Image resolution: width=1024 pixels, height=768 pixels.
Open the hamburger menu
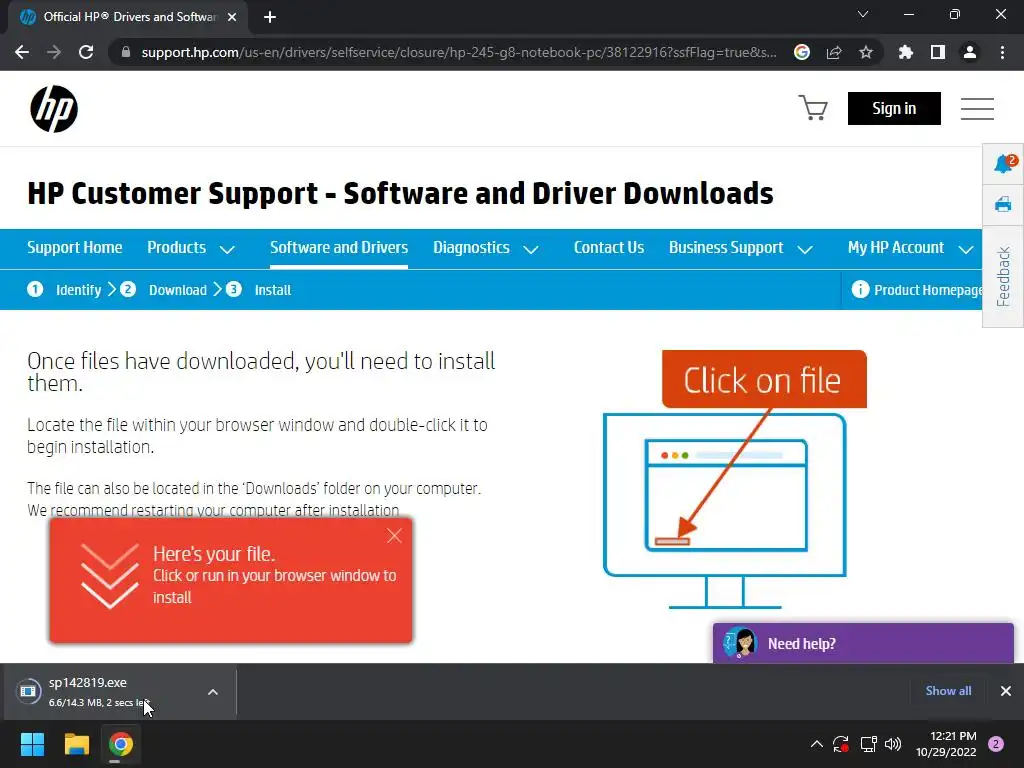coord(977,108)
